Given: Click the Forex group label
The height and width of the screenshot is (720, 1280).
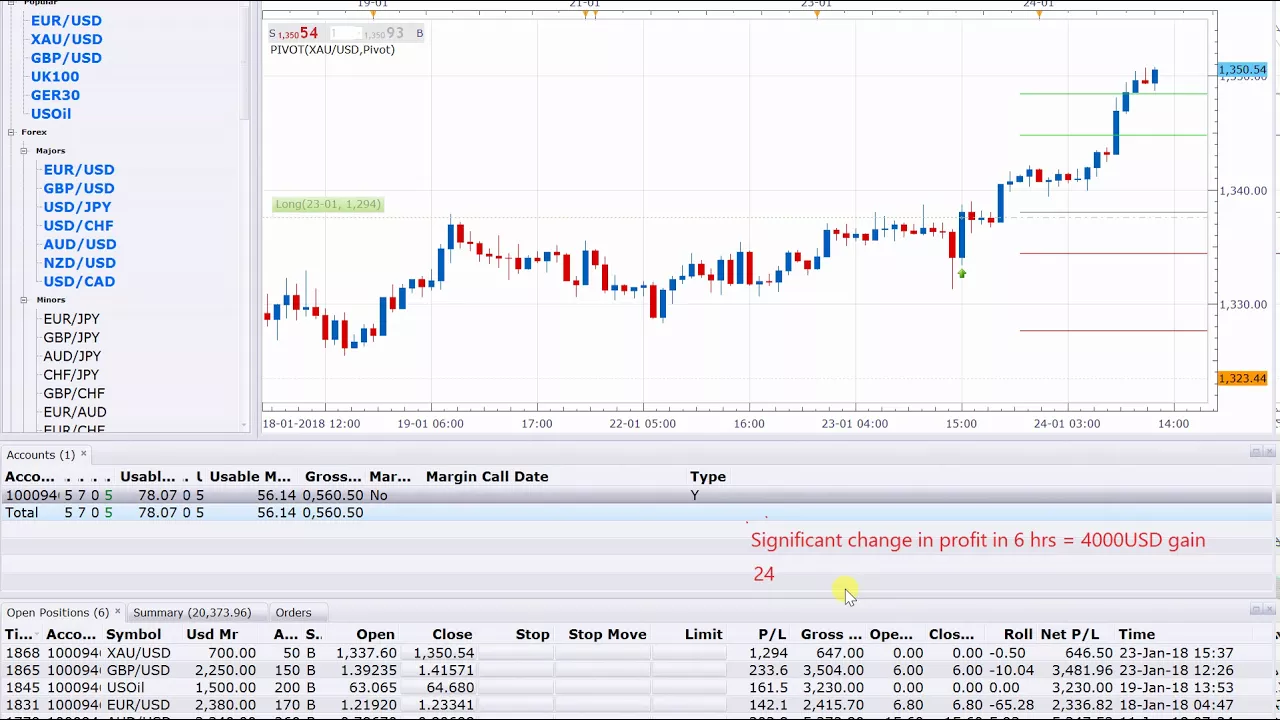Looking at the screenshot, I should (34, 132).
